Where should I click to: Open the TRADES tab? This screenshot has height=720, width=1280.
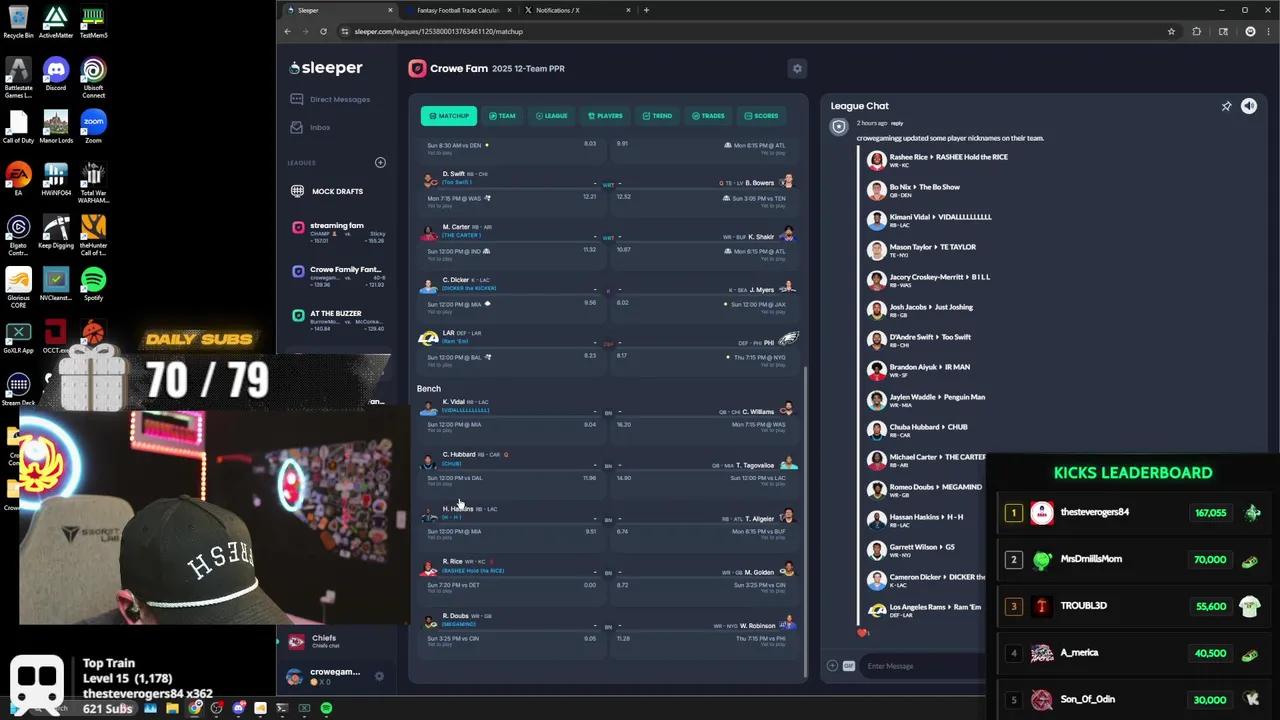point(708,116)
